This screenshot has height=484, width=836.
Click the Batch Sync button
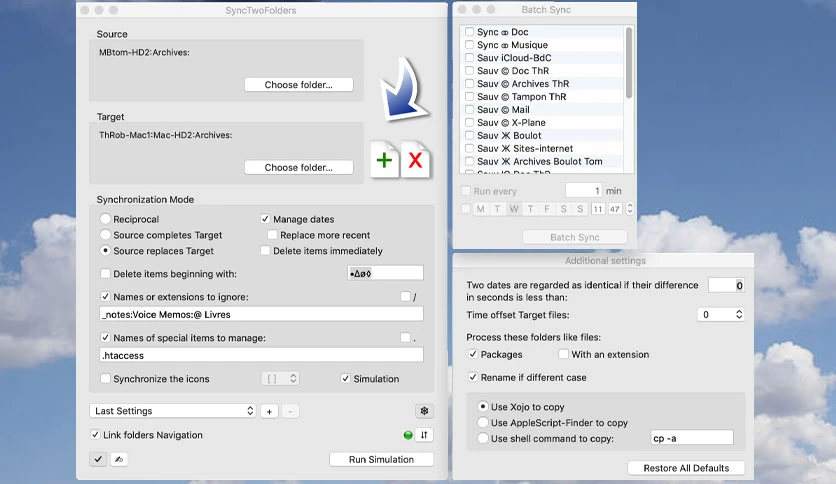pyautogui.click(x=575, y=237)
